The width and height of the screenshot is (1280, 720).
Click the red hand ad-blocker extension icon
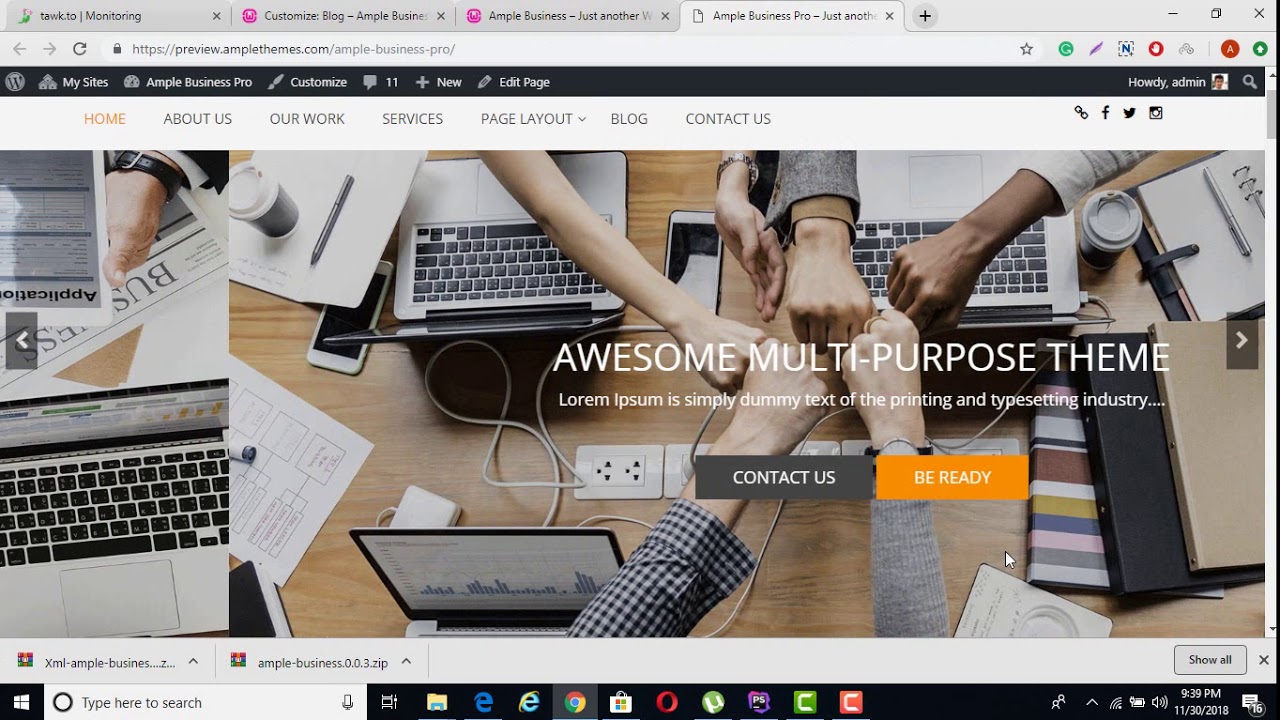coord(1156,49)
